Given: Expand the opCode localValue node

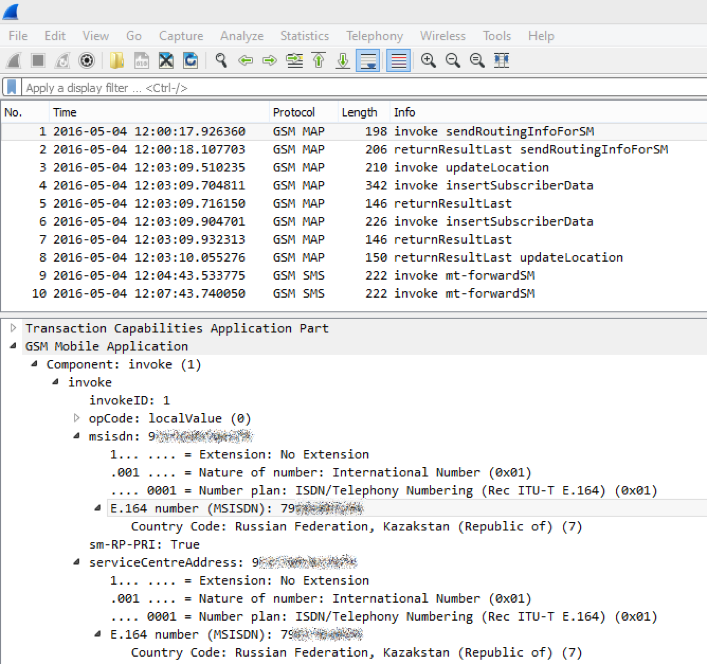Looking at the screenshot, I should 78,418.
